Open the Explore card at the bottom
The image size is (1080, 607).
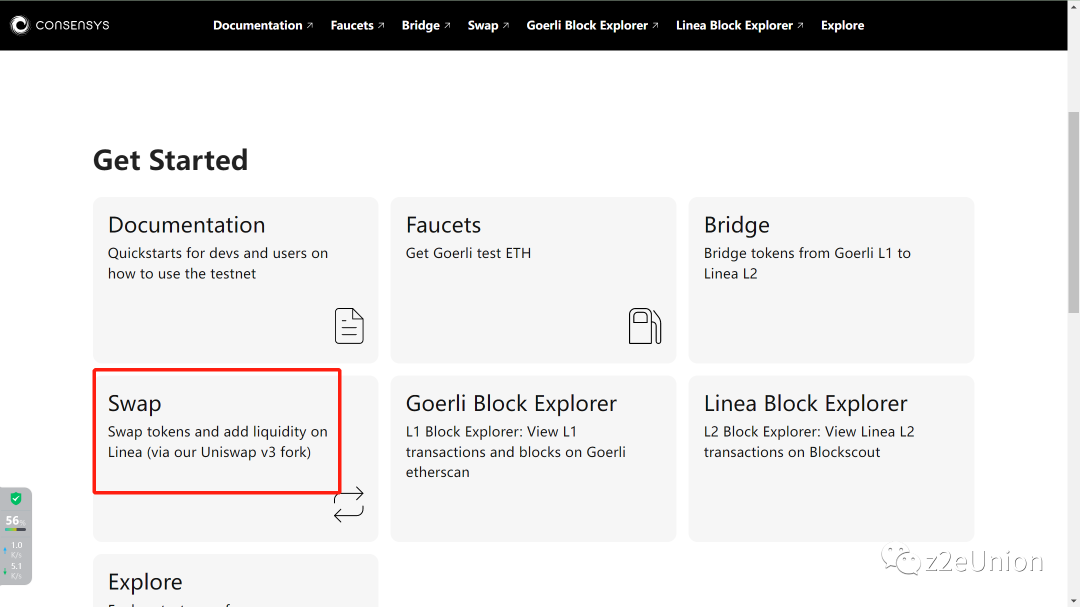[x=145, y=582]
